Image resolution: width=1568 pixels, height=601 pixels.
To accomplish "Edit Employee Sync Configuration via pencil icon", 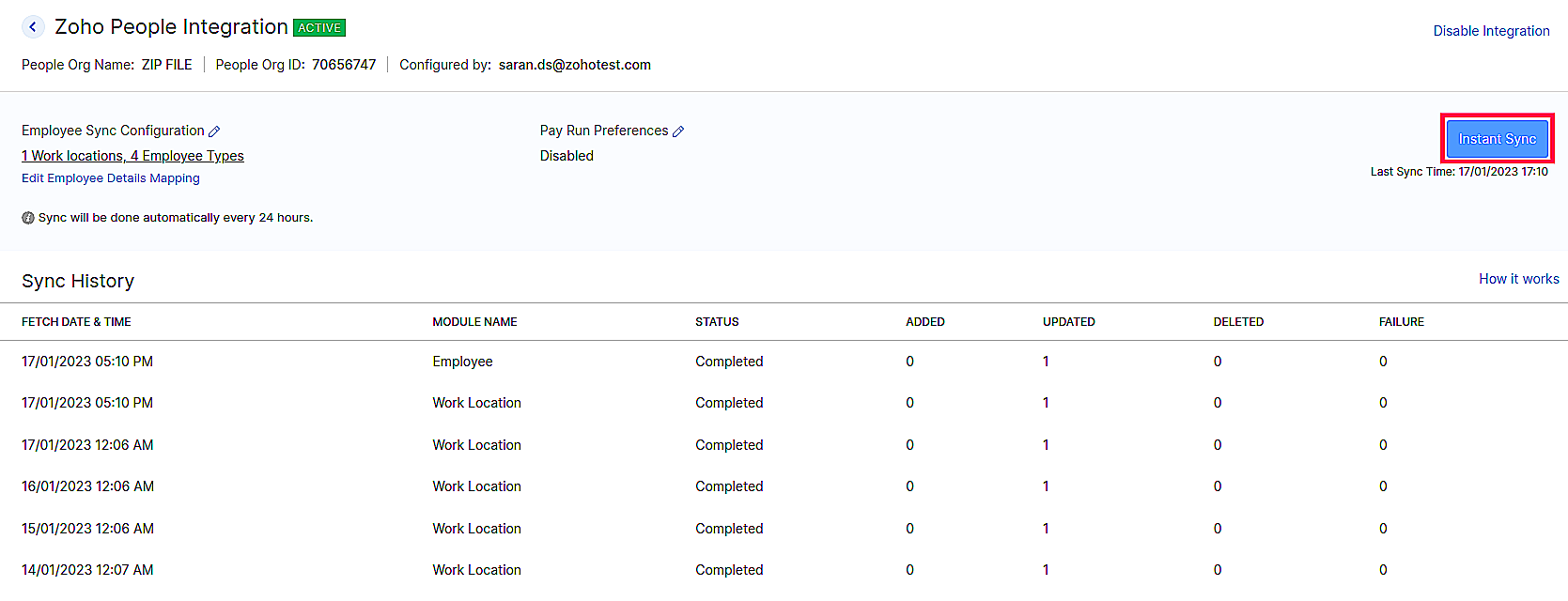I will [x=214, y=131].
